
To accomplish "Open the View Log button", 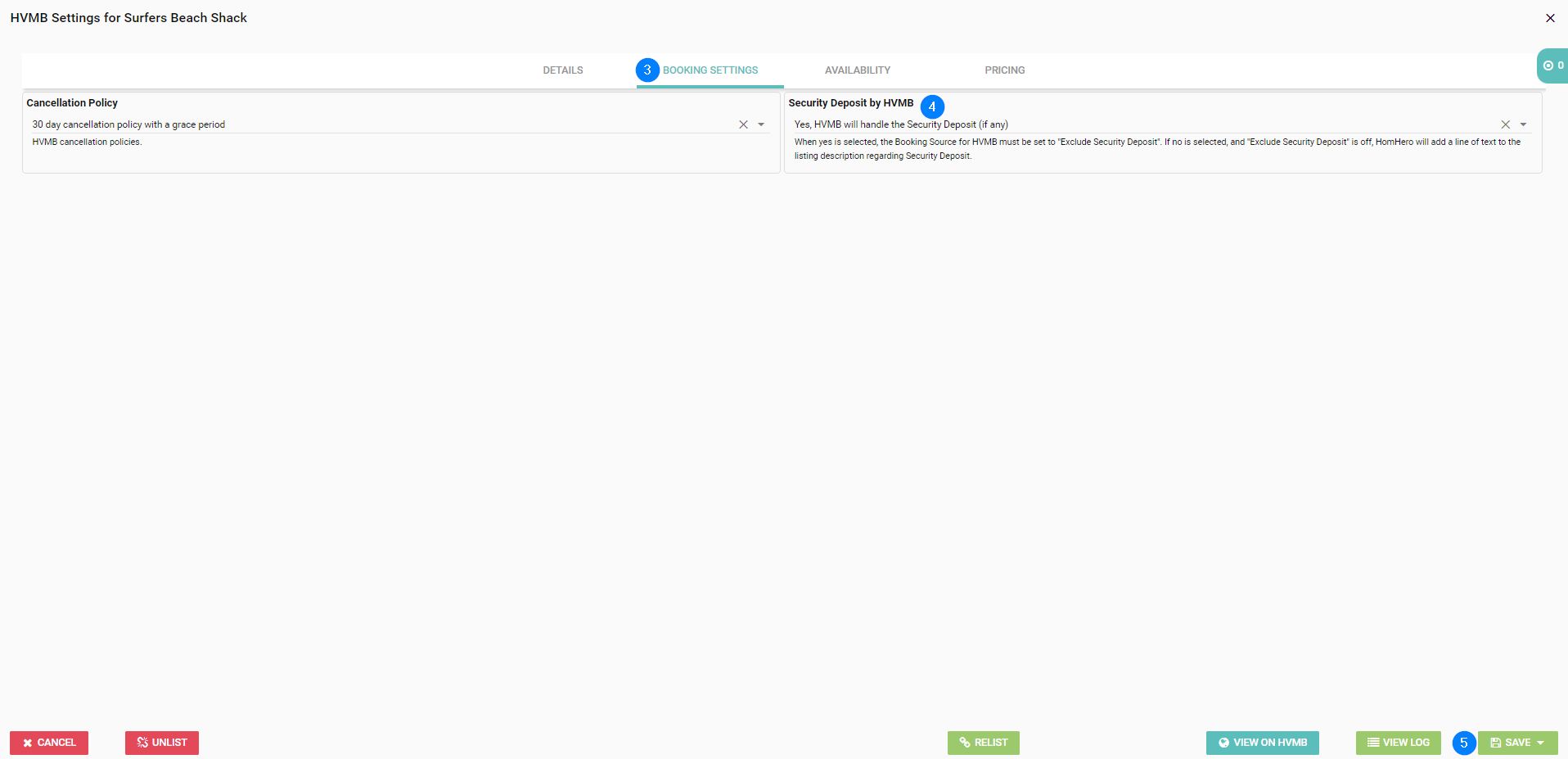I will point(1398,743).
